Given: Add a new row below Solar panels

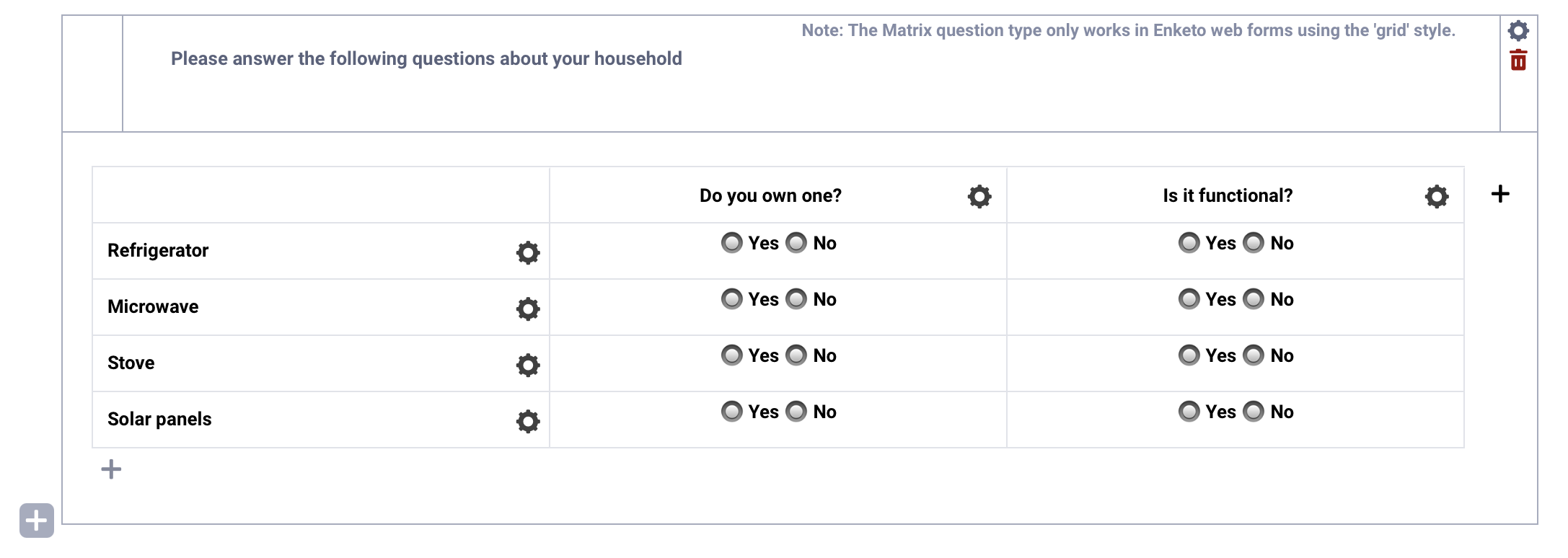Looking at the screenshot, I should pos(111,469).
